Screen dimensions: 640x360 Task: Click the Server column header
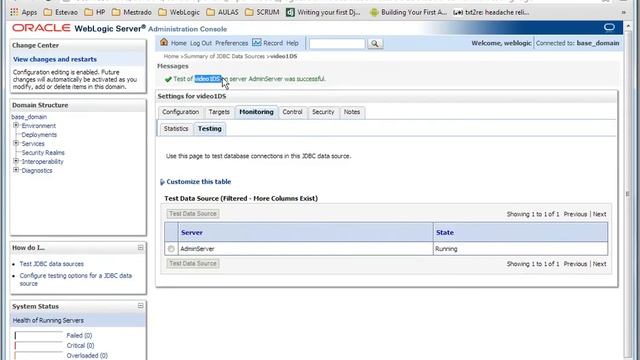tap(192, 232)
